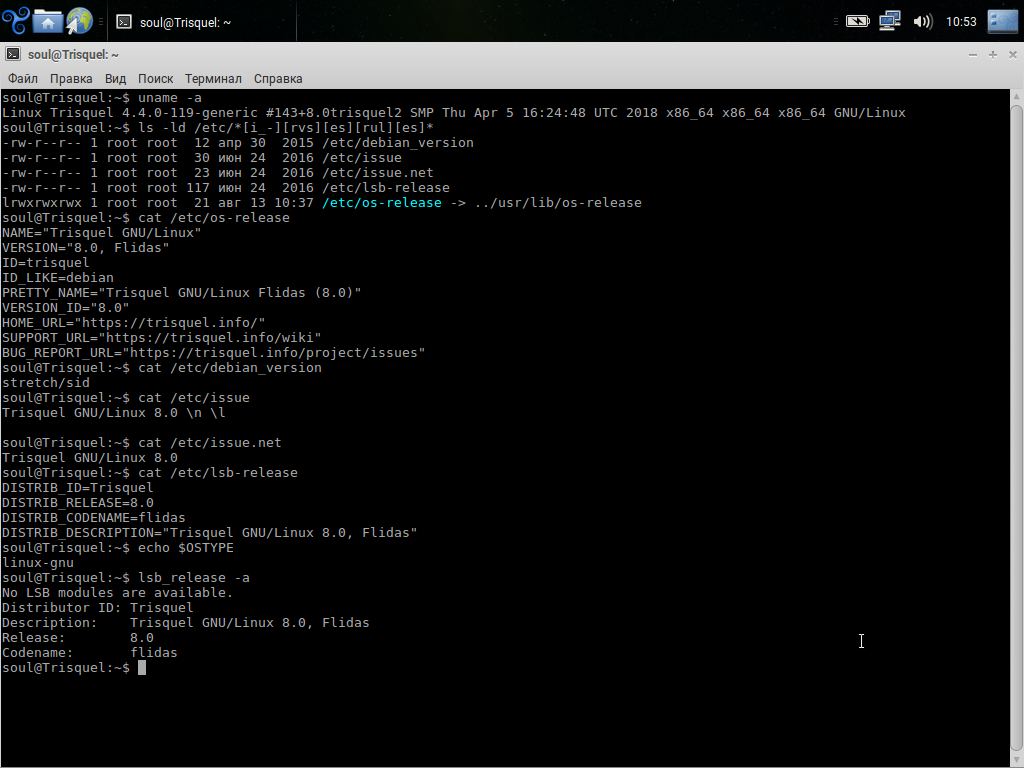Viewport: 1024px width, 768px height.
Task: Click the DISTRIB_DESCRIPTION line
Action: pos(210,534)
